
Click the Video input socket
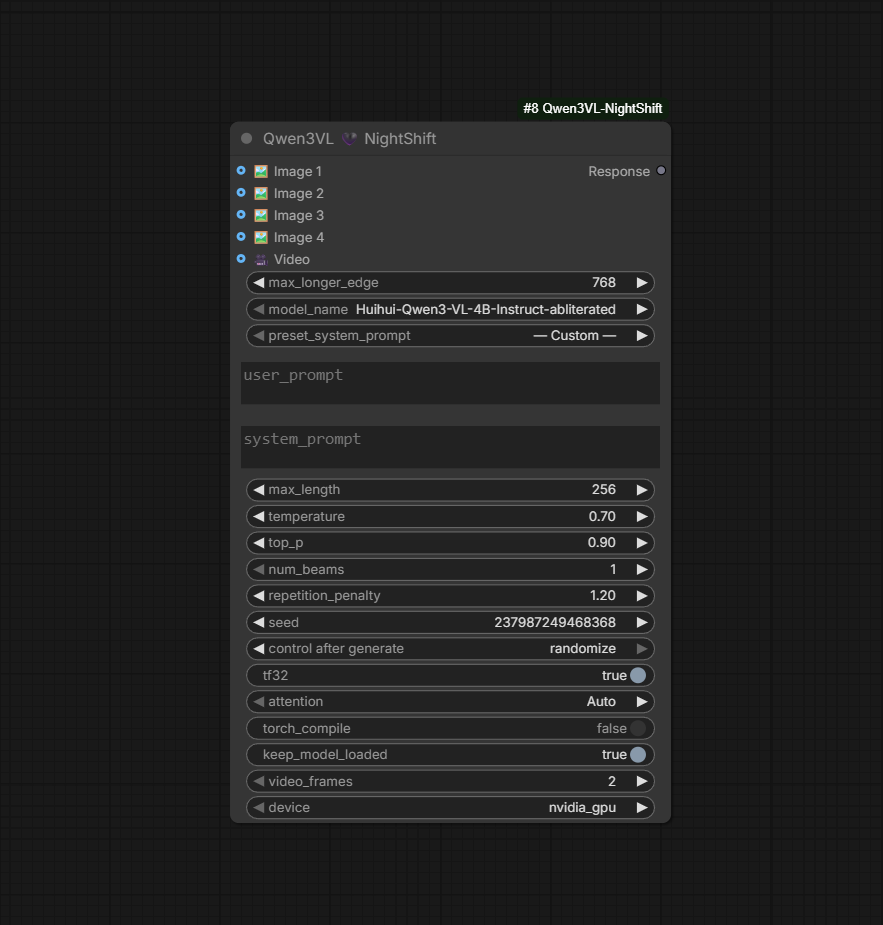click(241, 258)
